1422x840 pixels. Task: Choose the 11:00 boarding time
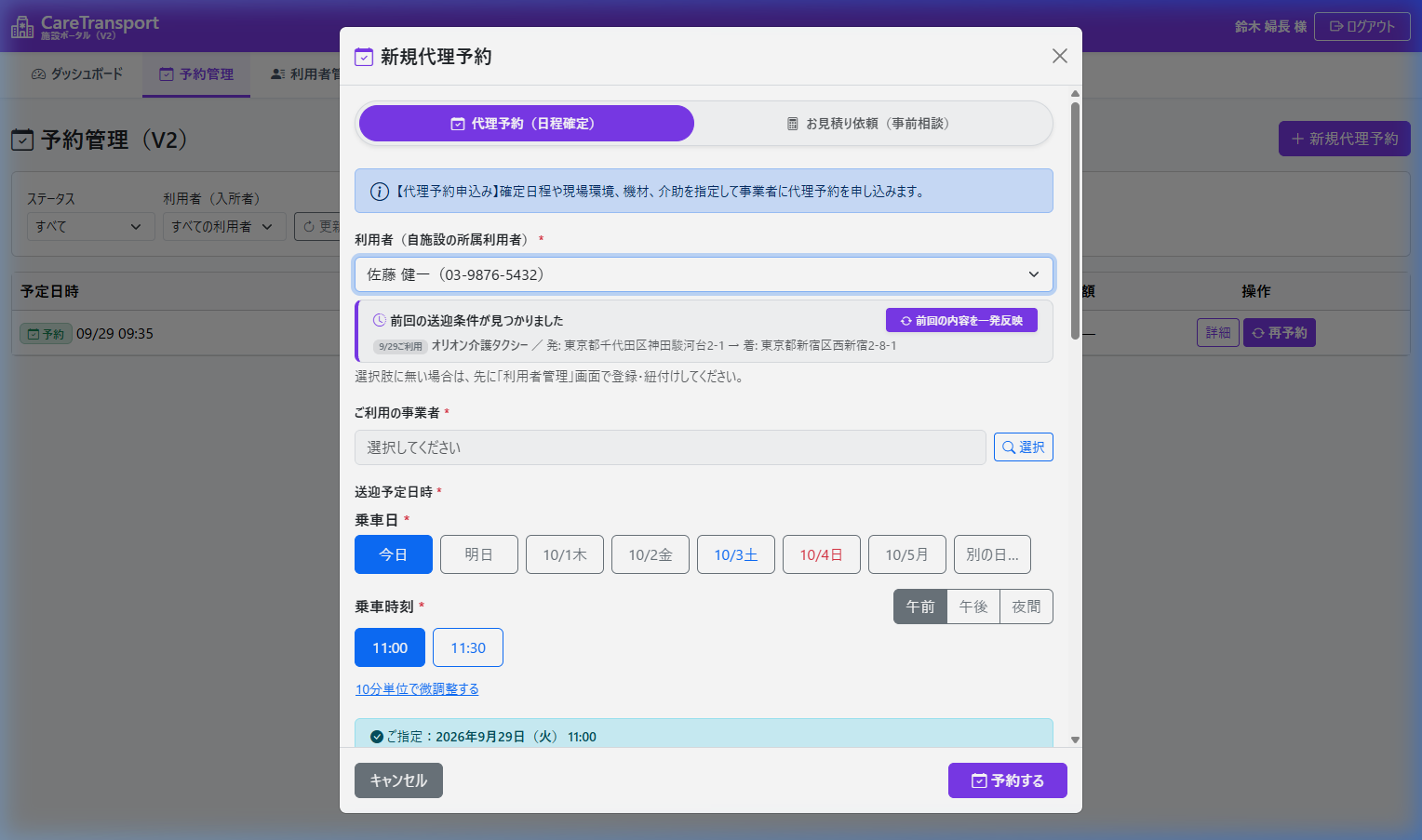click(x=390, y=647)
